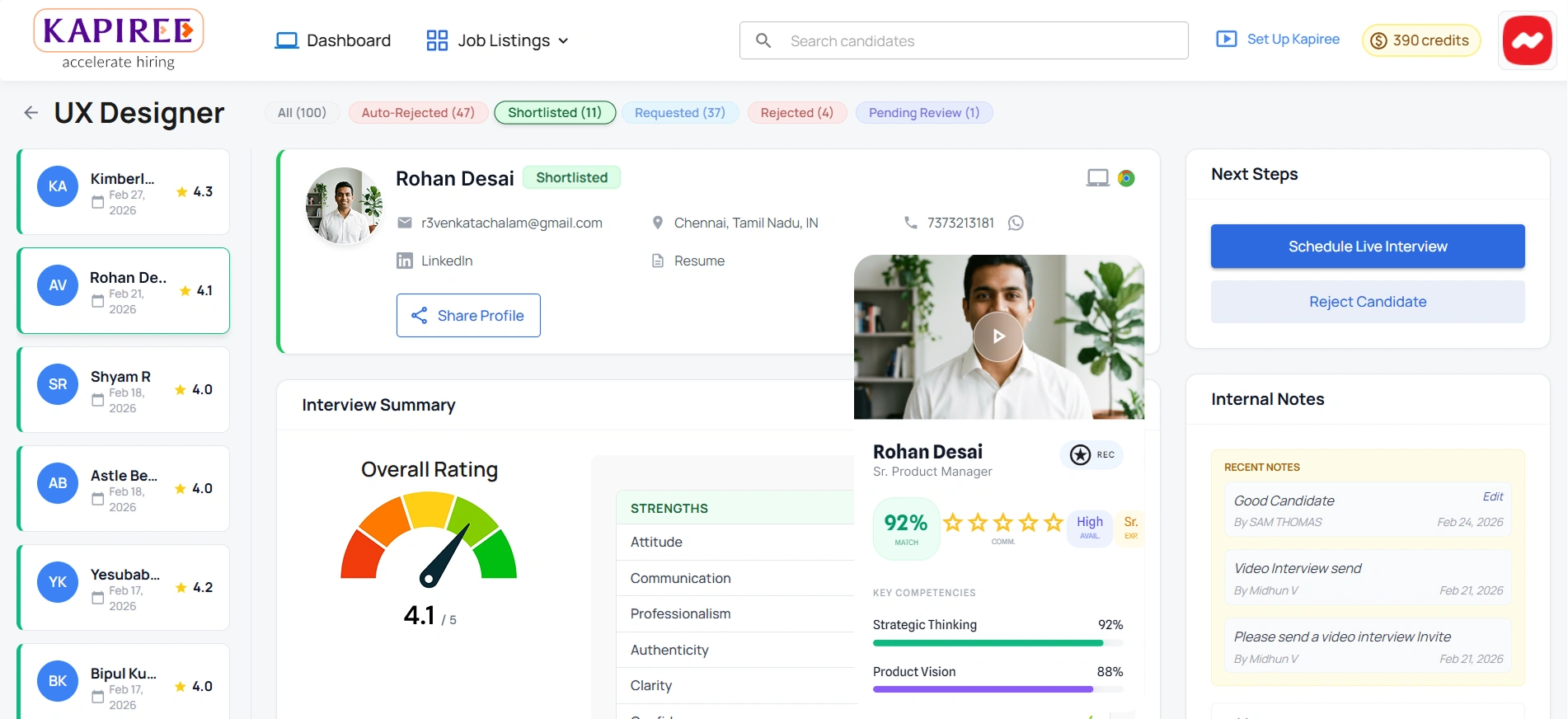Show Pending Review (1) candidates
1568x719 pixels.
tap(923, 113)
